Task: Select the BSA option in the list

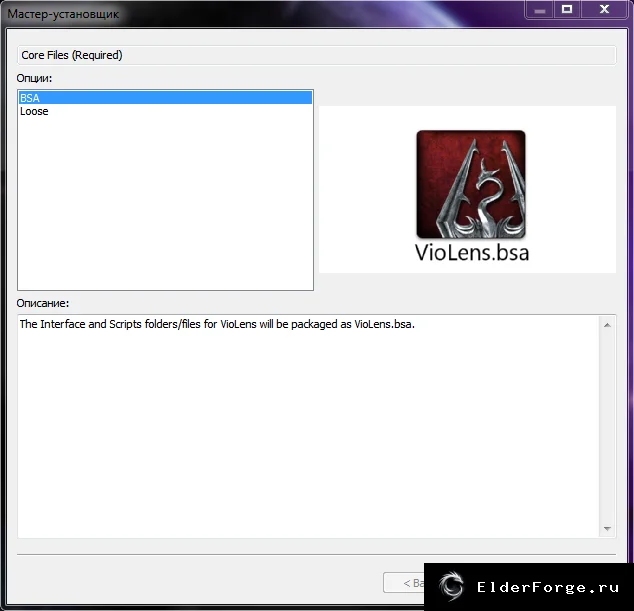Action: [165, 98]
